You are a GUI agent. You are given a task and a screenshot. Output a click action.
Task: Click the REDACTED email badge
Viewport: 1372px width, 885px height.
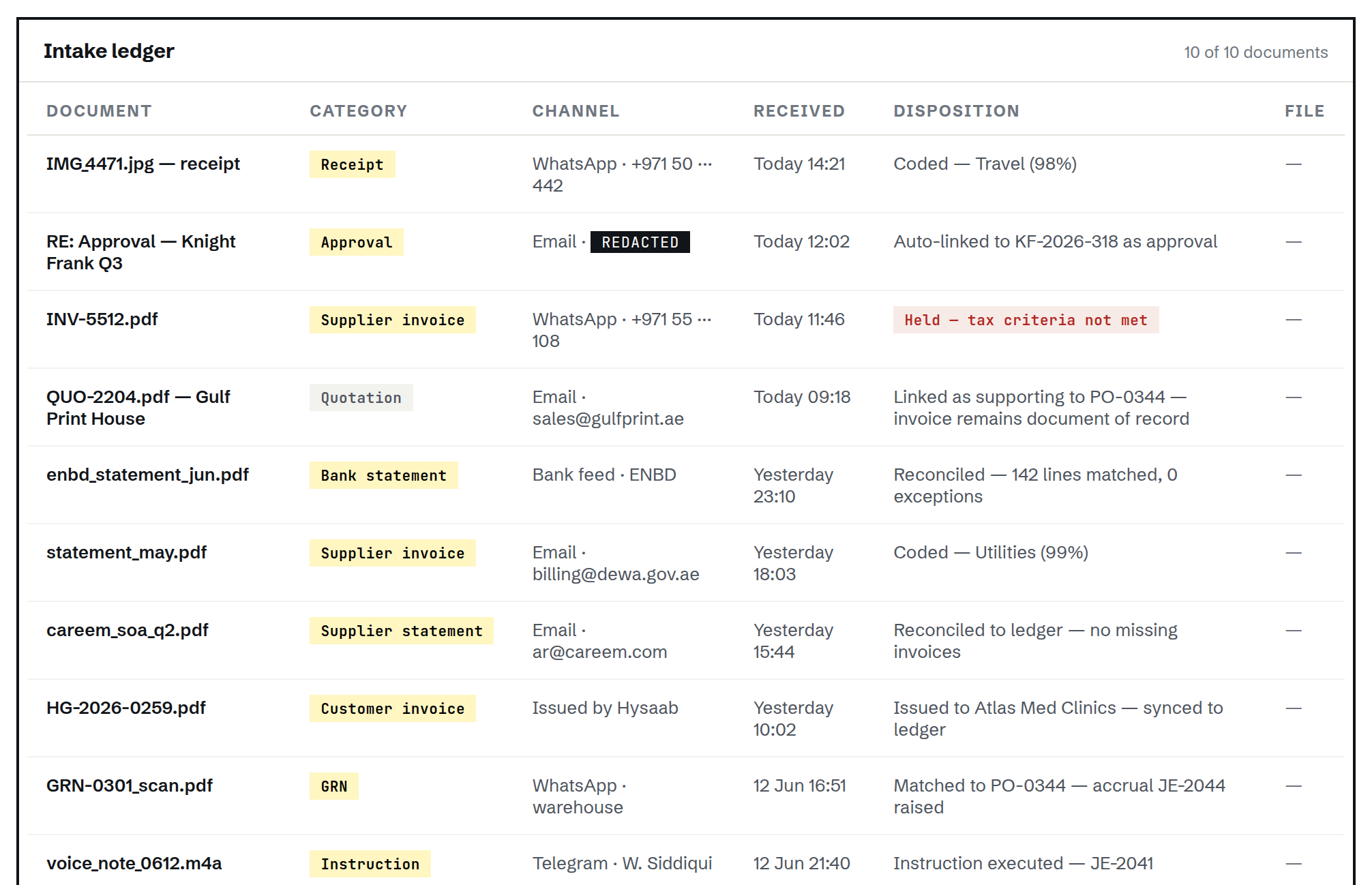(x=640, y=242)
